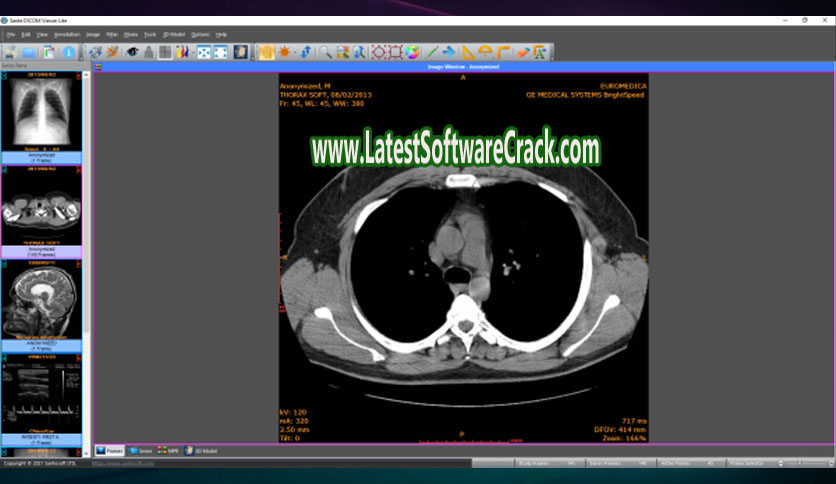Open the Annotation menu
Image resolution: width=836 pixels, height=484 pixels.
67,34
